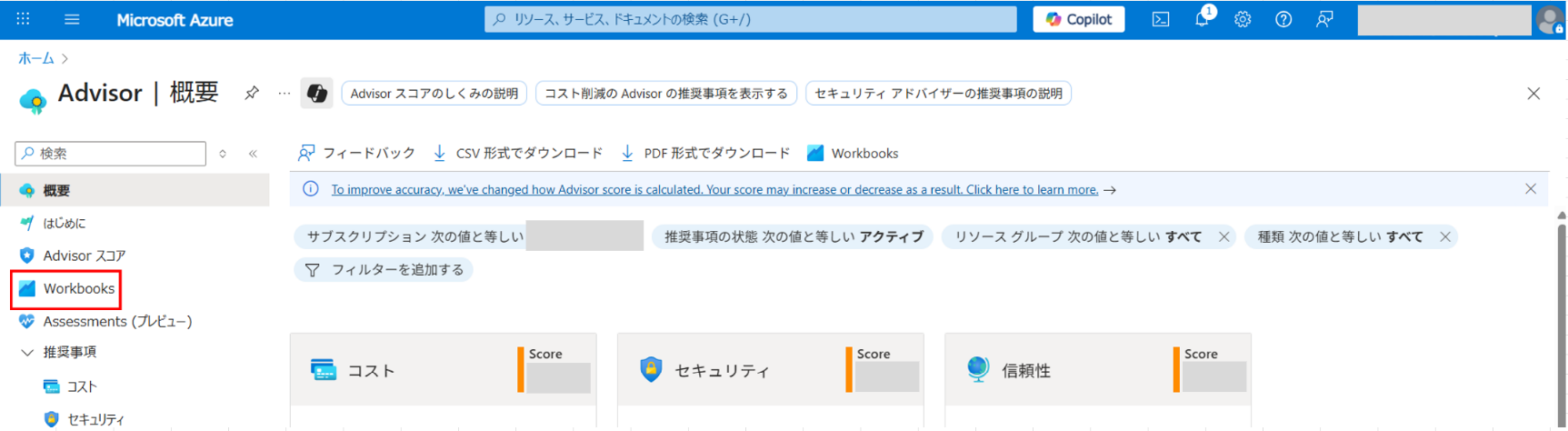
Task: Click the sidebar 検索 field
Action: (x=111, y=153)
